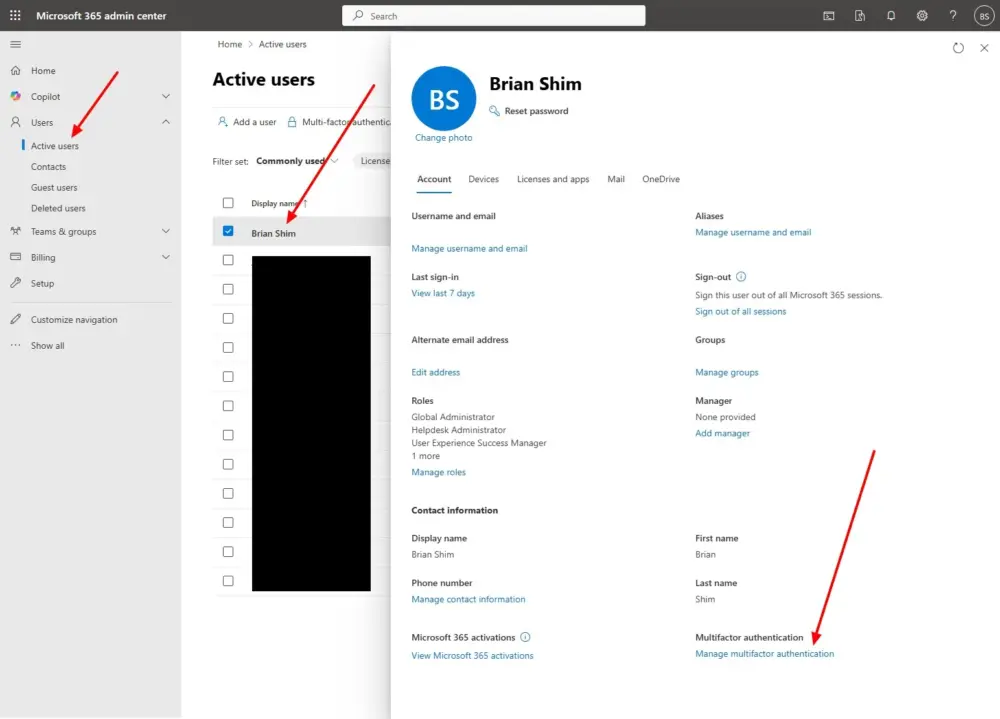
Task: Open the OneDrive tab for Brian Shim
Action: pyautogui.click(x=661, y=179)
